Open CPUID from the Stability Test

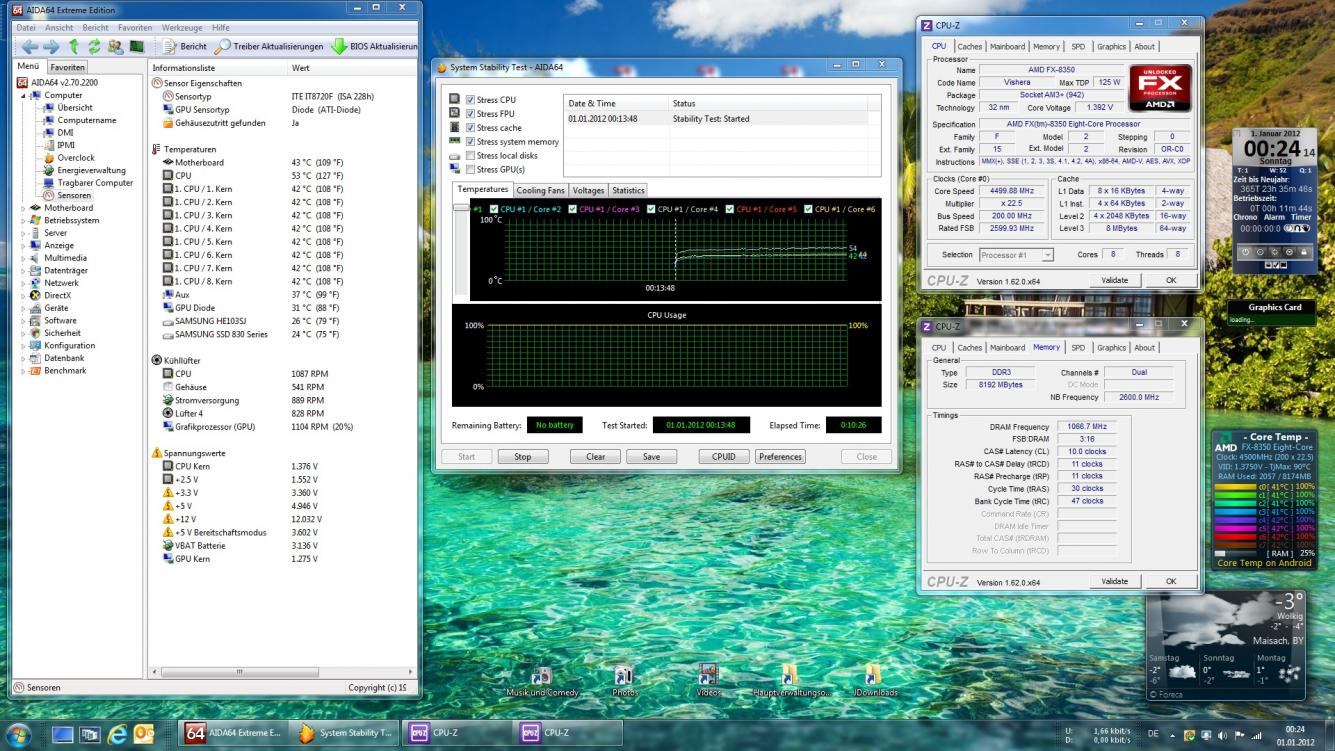coord(723,456)
